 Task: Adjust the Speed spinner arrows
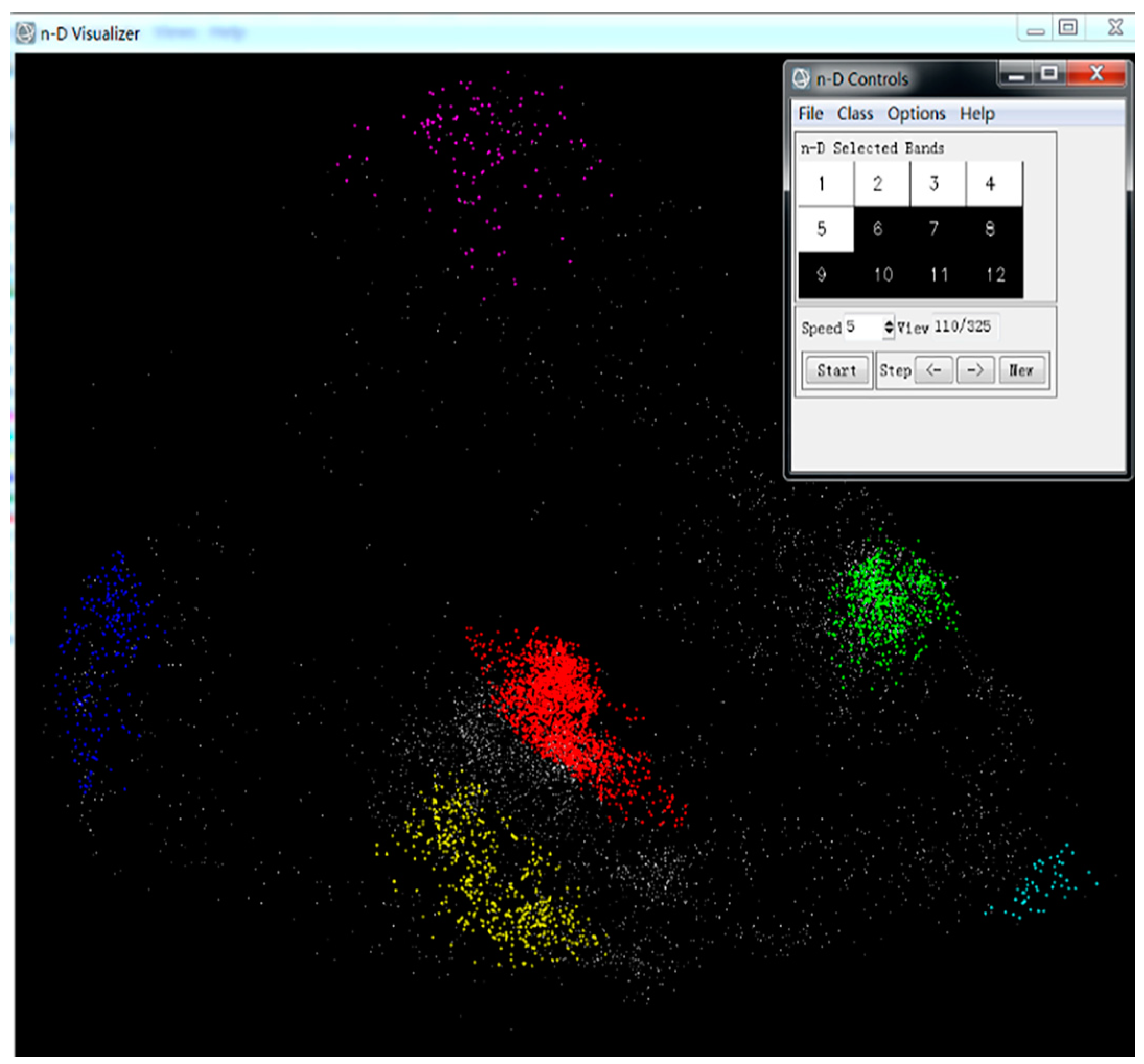click(x=889, y=328)
